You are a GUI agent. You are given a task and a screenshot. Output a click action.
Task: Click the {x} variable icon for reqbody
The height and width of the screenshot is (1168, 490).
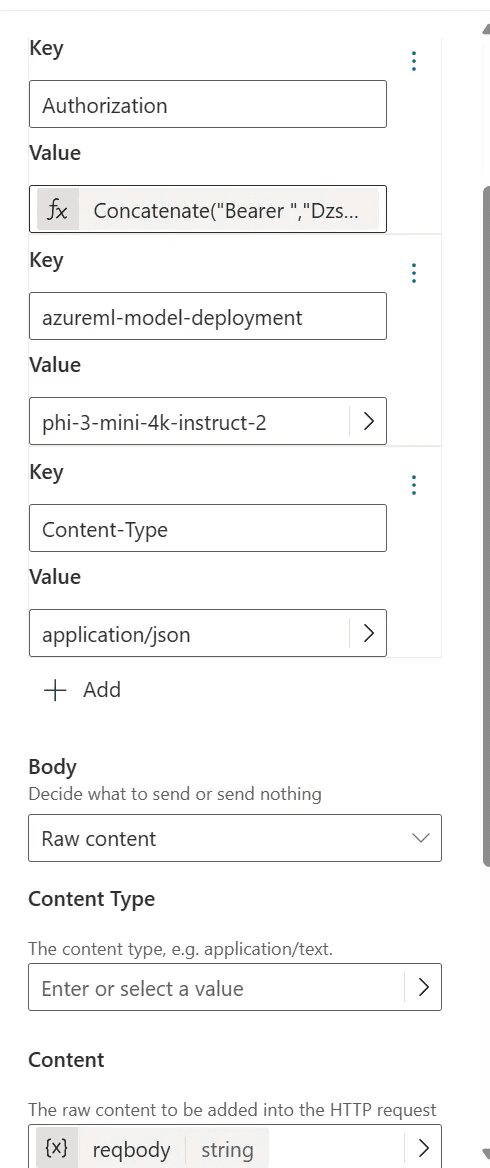click(x=57, y=1149)
